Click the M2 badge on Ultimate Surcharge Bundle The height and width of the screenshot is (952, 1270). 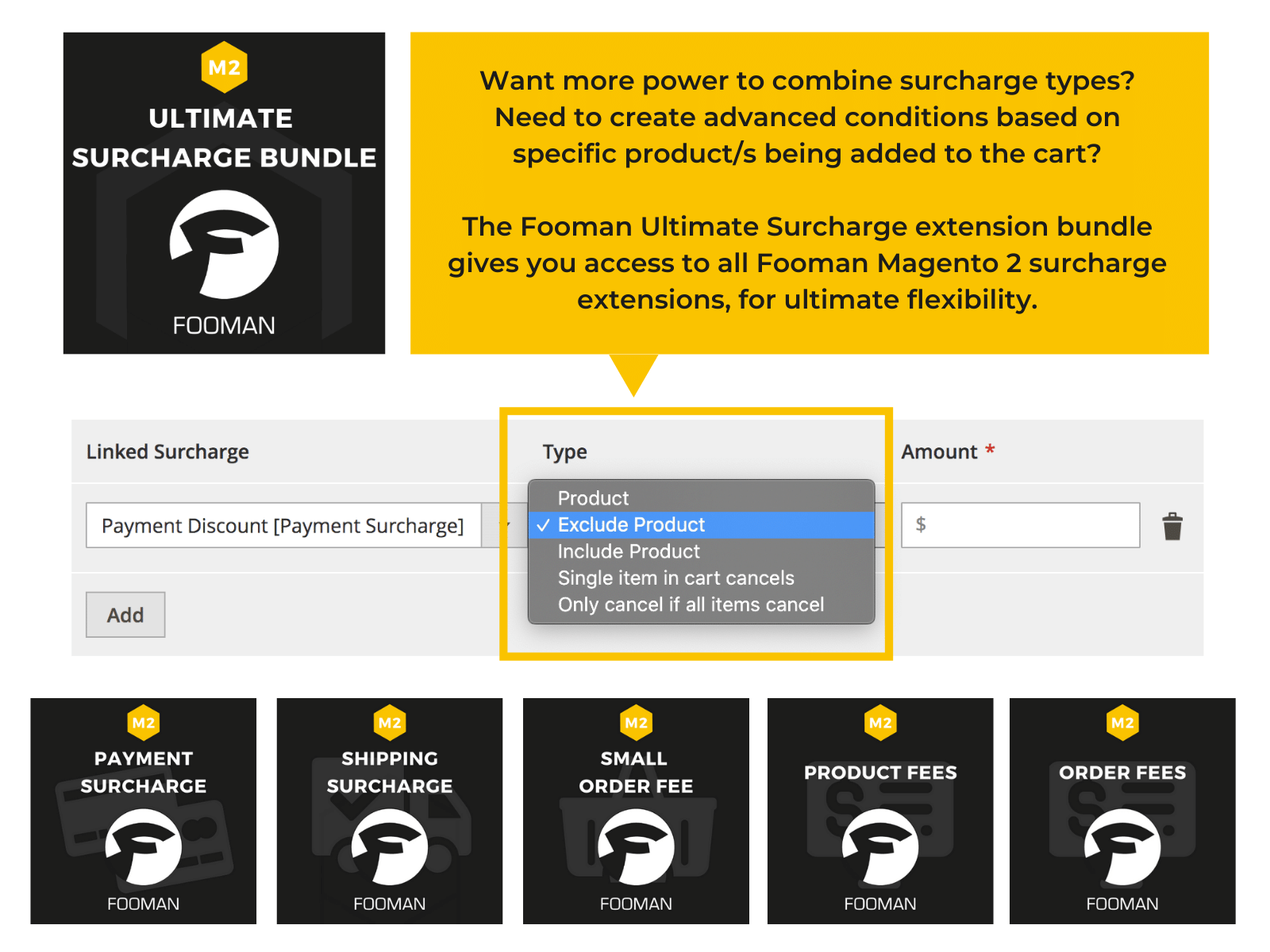pos(224,67)
